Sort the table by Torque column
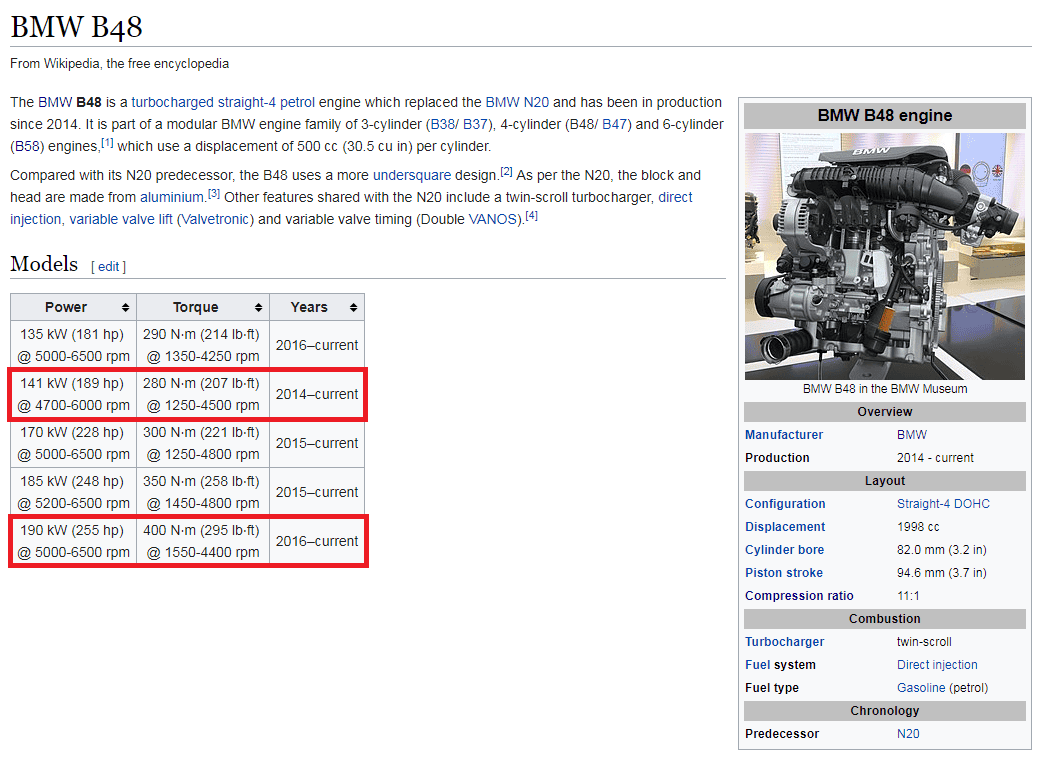The image size is (1049, 767). click(x=258, y=307)
